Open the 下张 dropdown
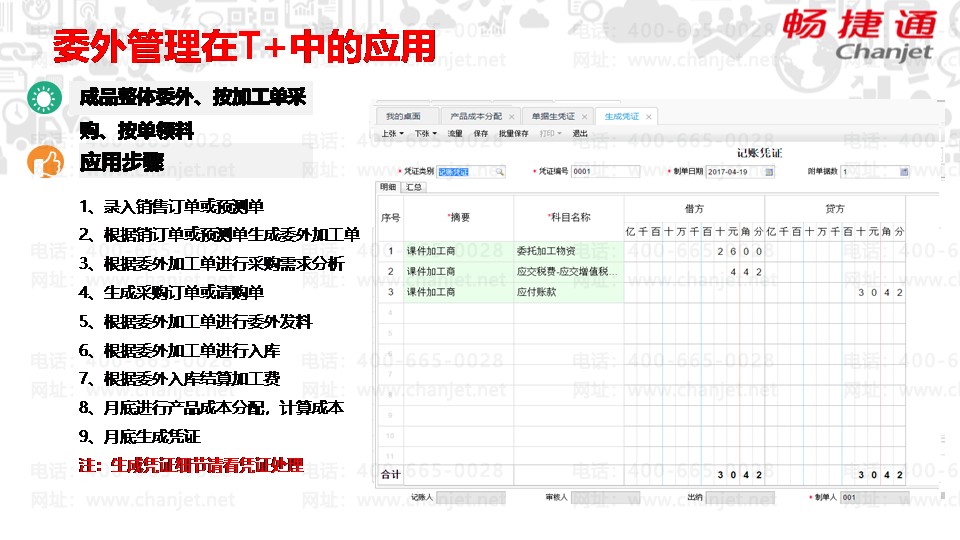The height and width of the screenshot is (540, 960). [x=426, y=133]
